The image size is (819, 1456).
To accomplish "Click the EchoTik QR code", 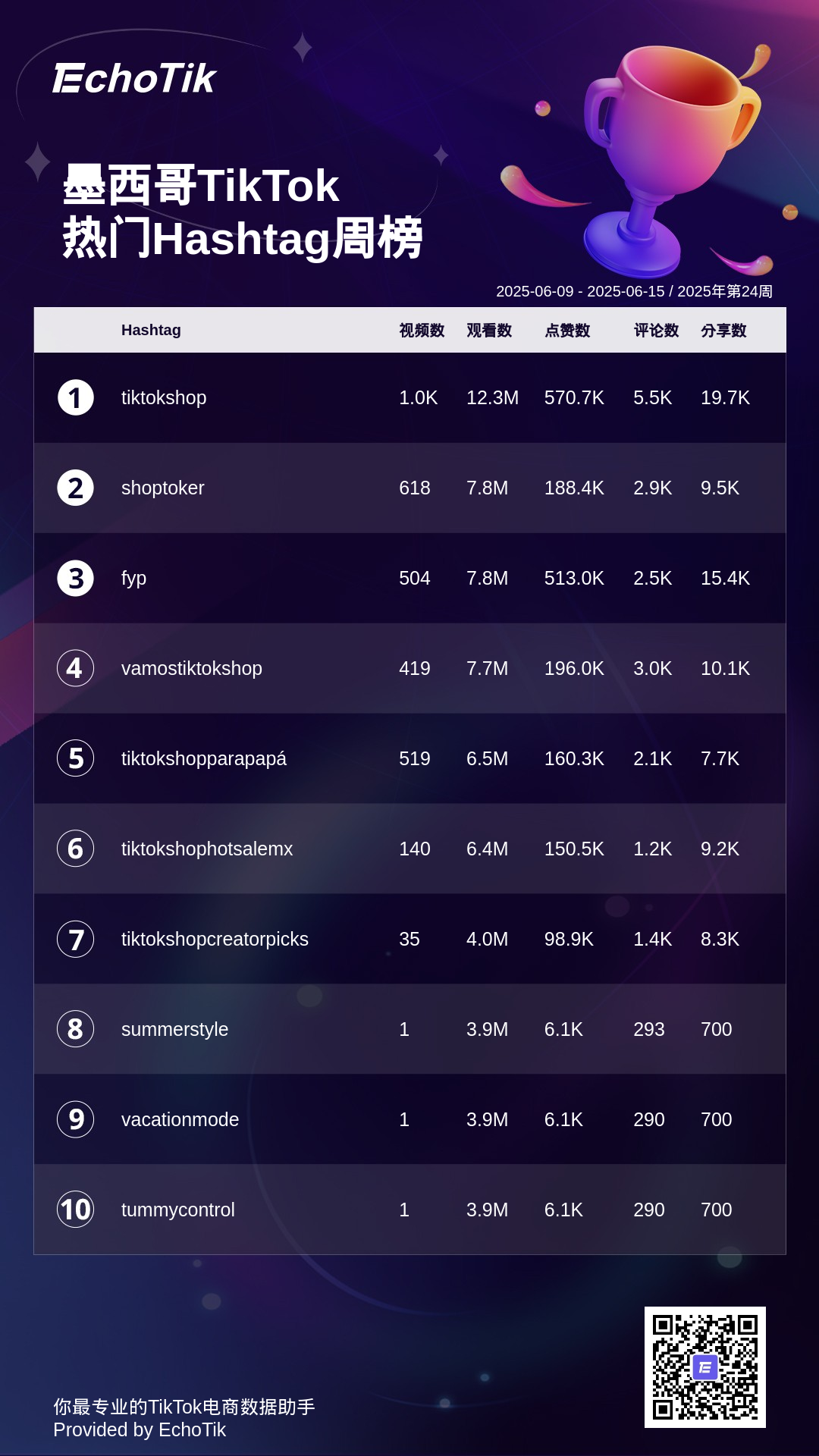I will point(704,1367).
